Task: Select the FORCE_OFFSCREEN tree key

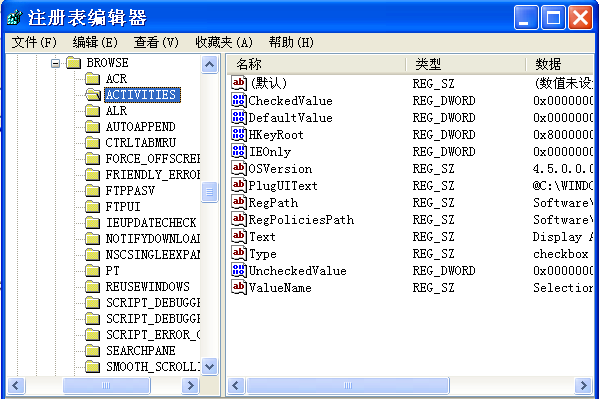Action: point(153,159)
